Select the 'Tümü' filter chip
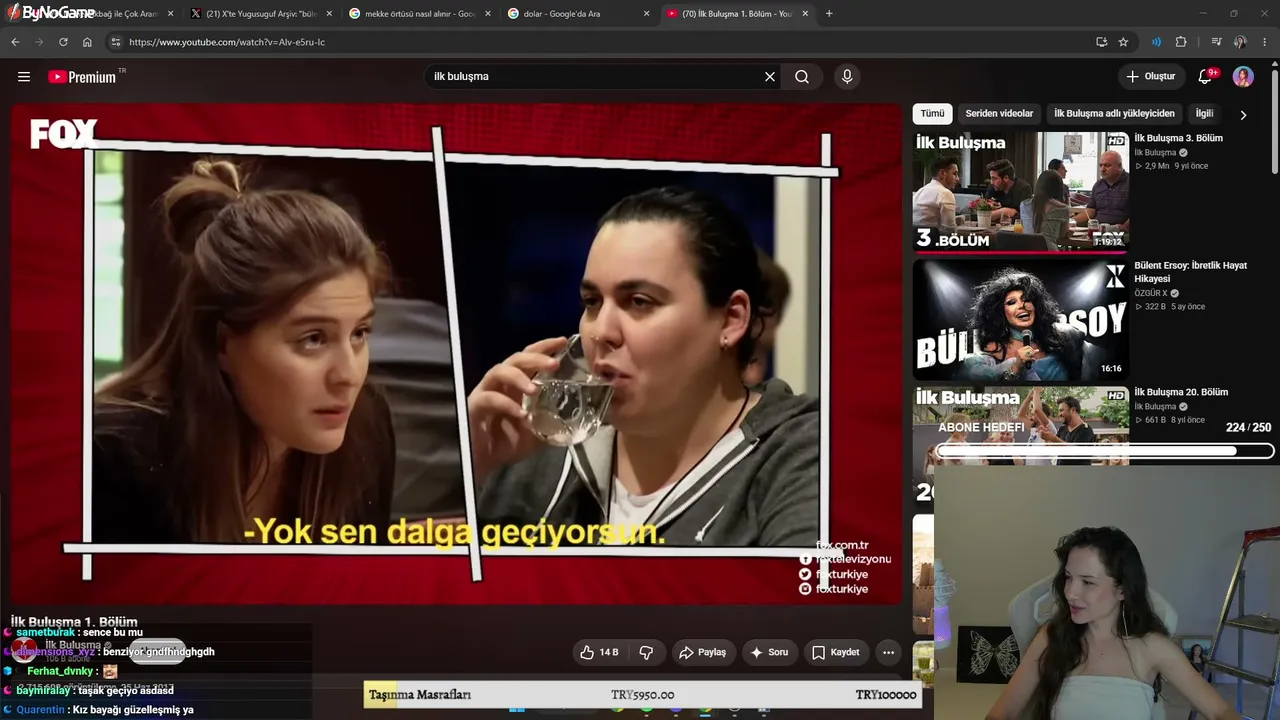The width and height of the screenshot is (1280, 720). point(932,114)
